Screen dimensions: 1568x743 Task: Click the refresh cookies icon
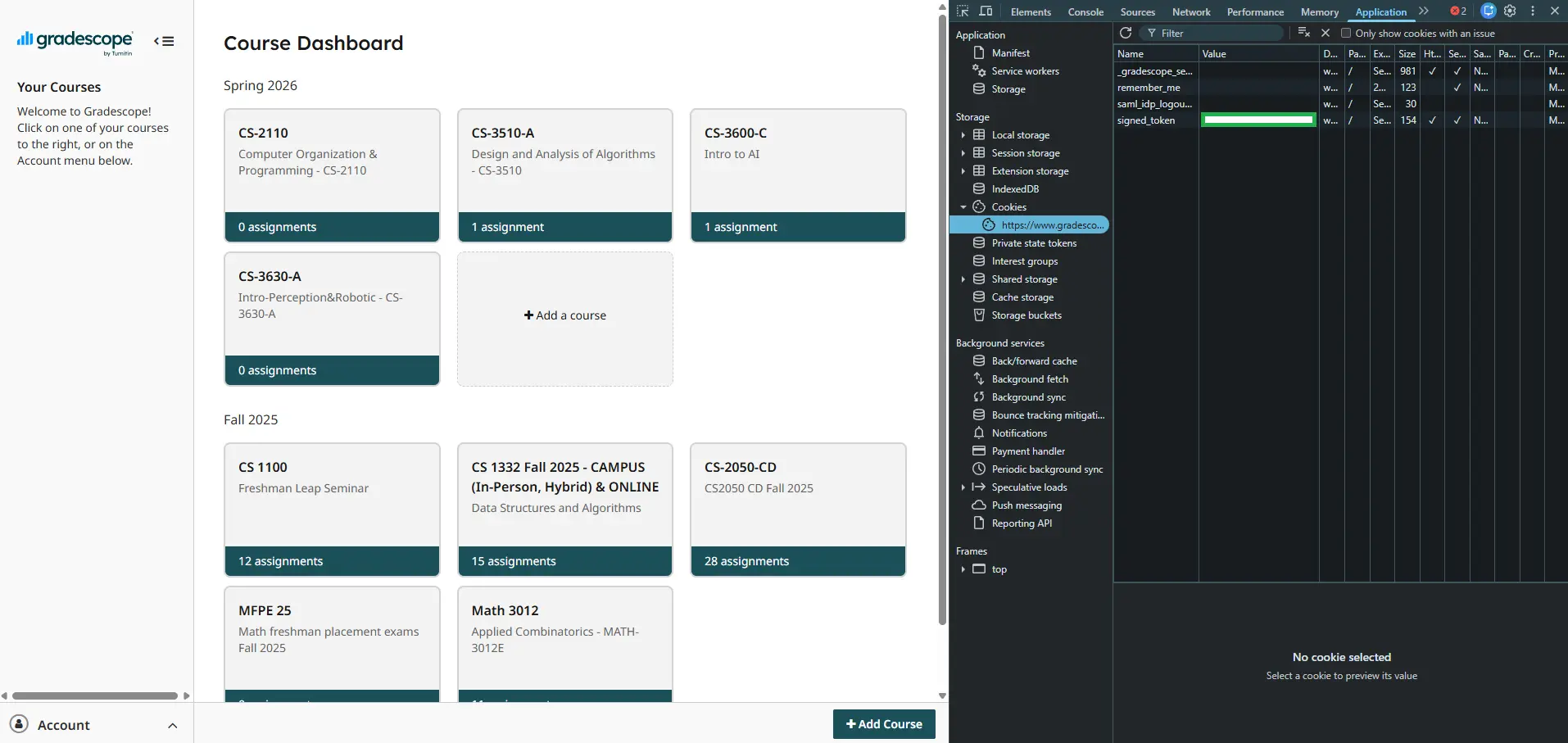pyautogui.click(x=1126, y=33)
